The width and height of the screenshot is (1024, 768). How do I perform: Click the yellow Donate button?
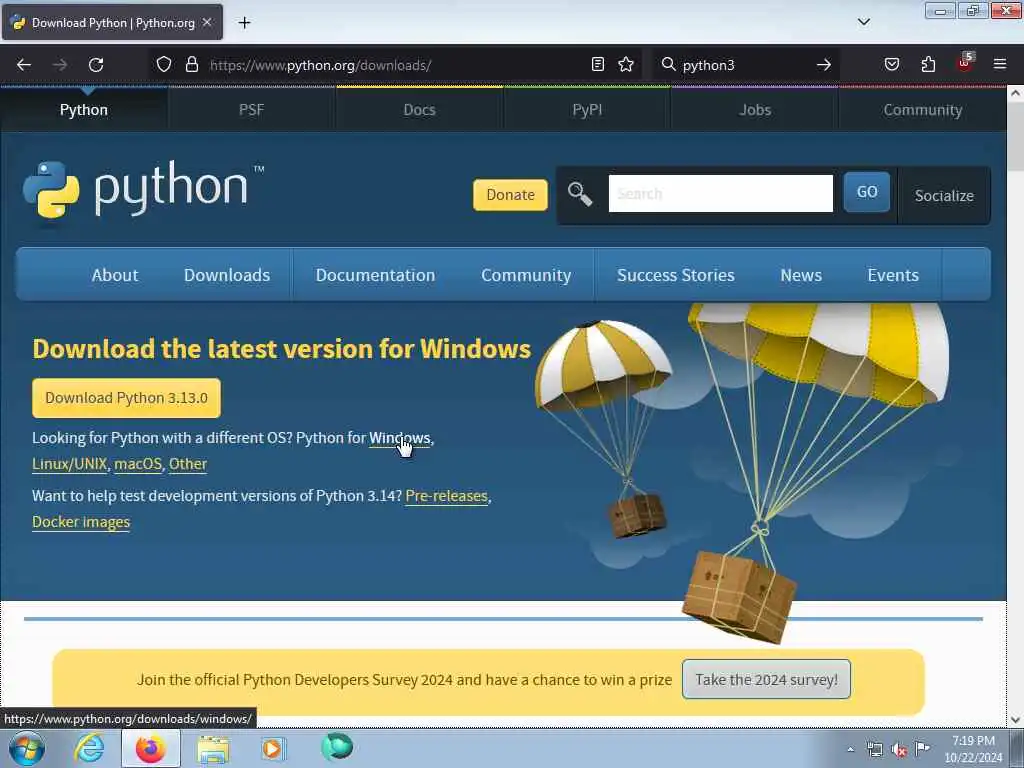tap(510, 195)
